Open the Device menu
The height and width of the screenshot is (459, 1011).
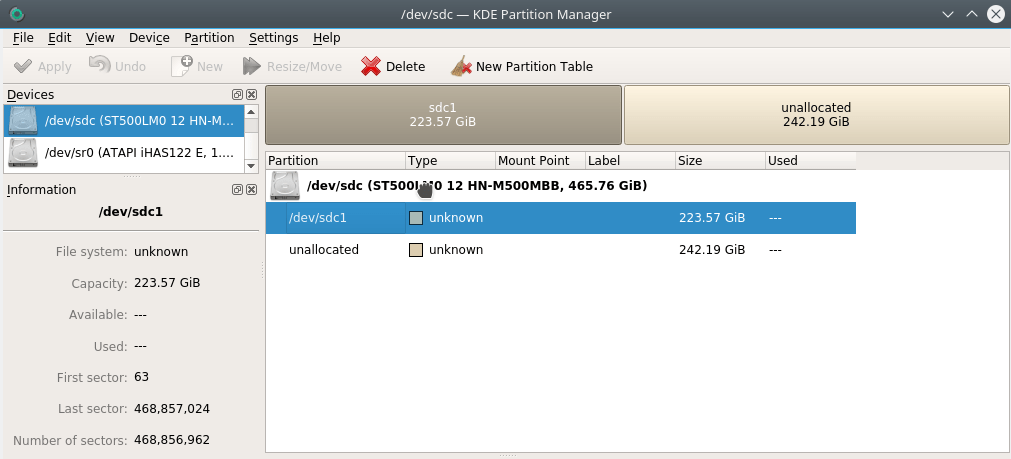click(149, 37)
